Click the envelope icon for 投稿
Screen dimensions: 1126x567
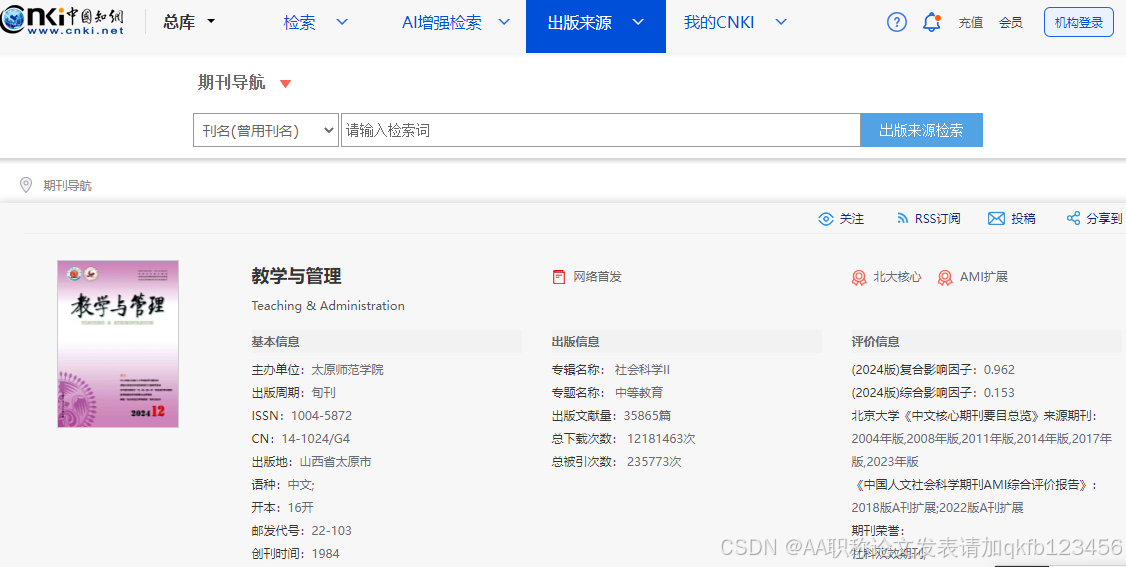[x=996, y=219]
